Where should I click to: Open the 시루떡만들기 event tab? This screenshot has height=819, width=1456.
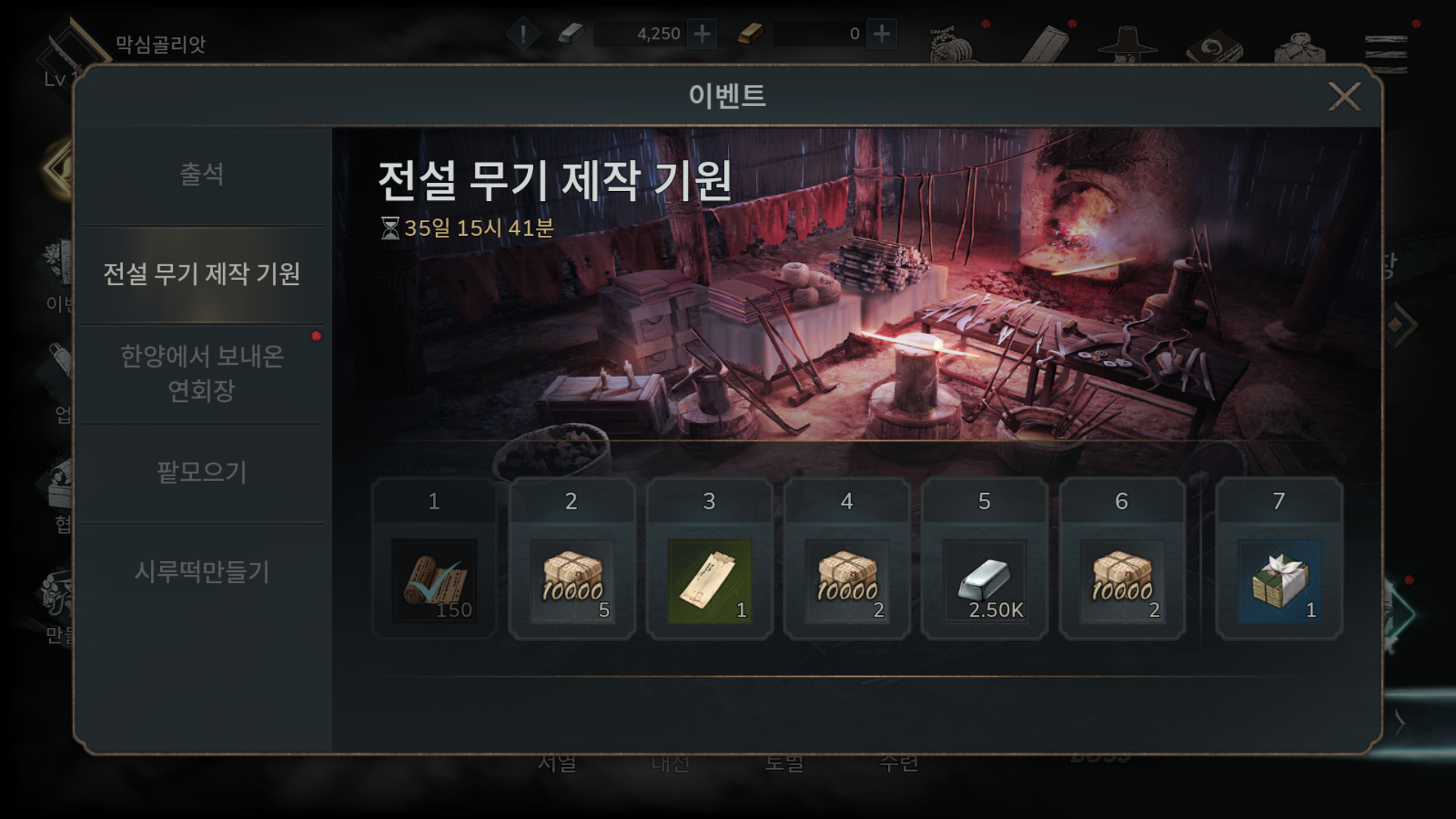pyautogui.click(x=202, y=572)
